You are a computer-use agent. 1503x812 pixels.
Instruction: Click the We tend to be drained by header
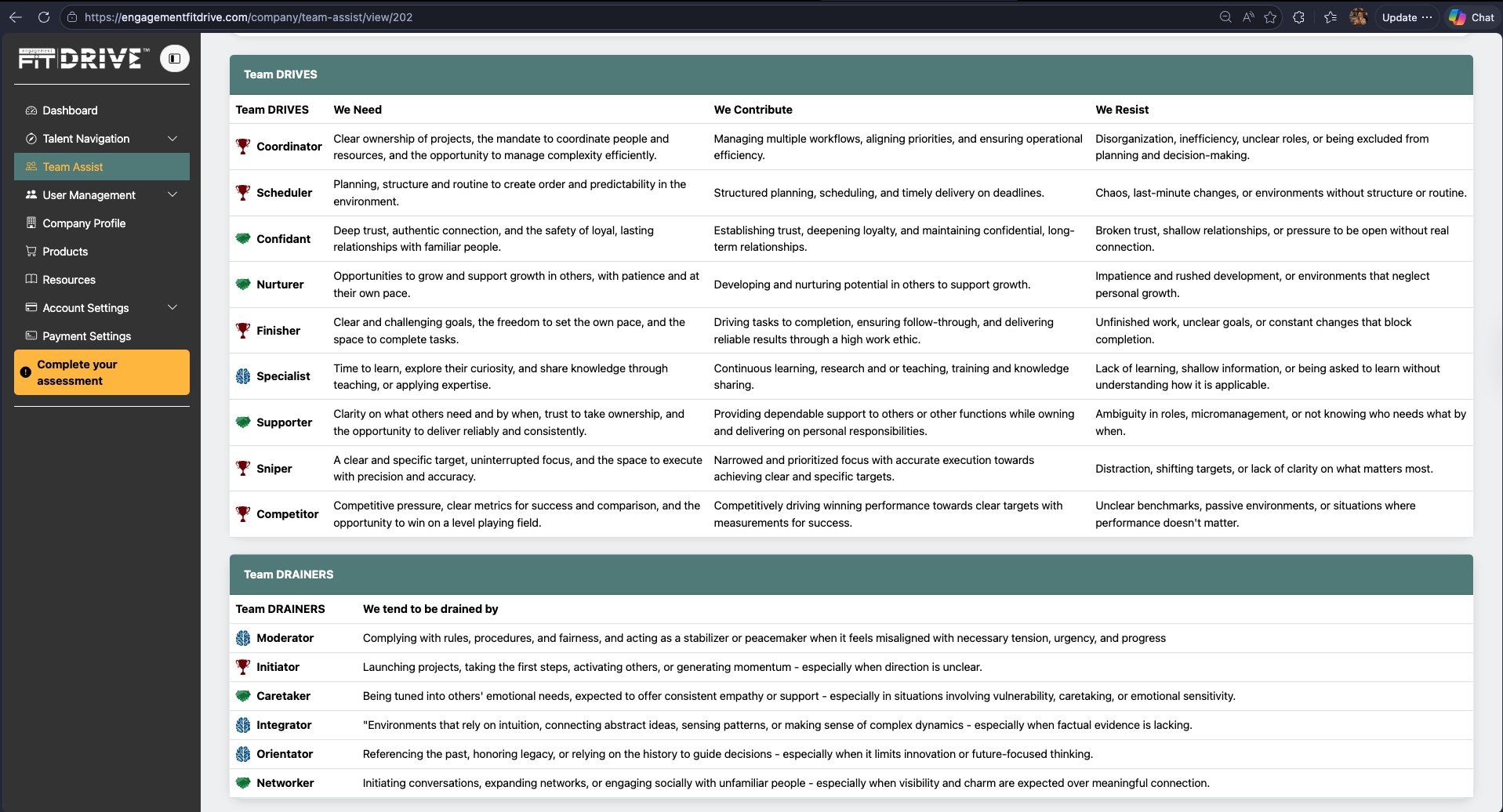[x=430, y=609]
